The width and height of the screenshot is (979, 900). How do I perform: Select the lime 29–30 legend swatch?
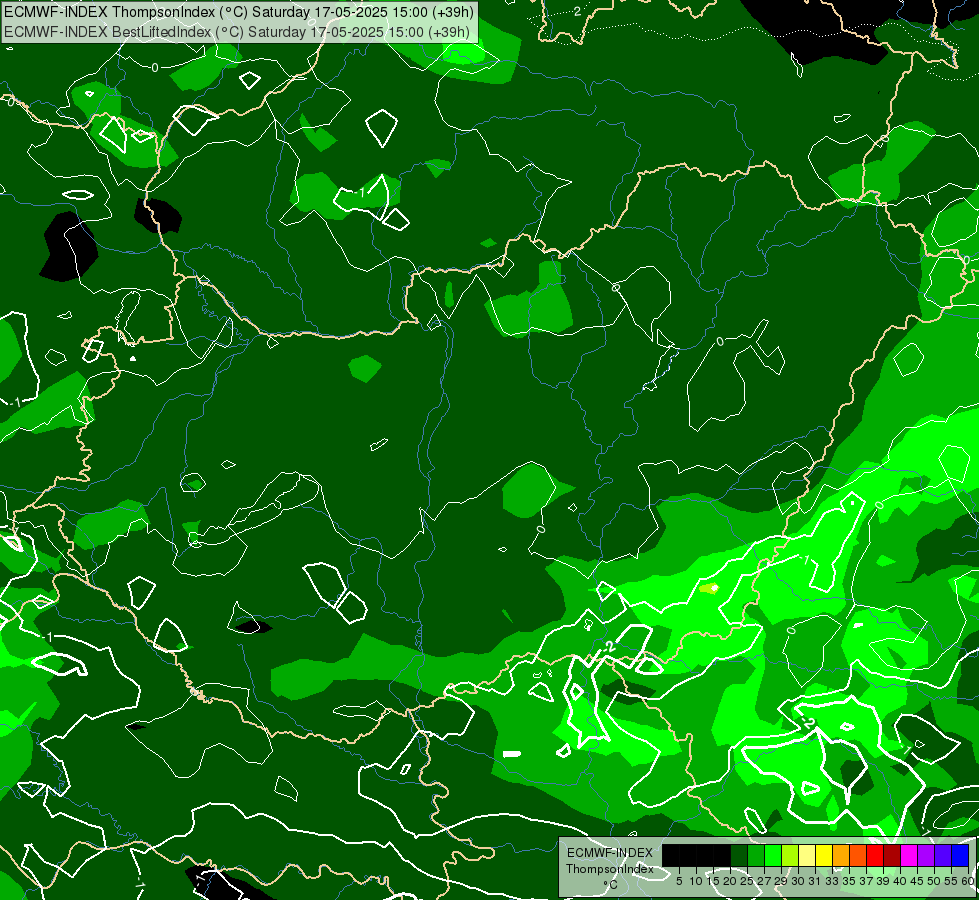tap(790, 855)
